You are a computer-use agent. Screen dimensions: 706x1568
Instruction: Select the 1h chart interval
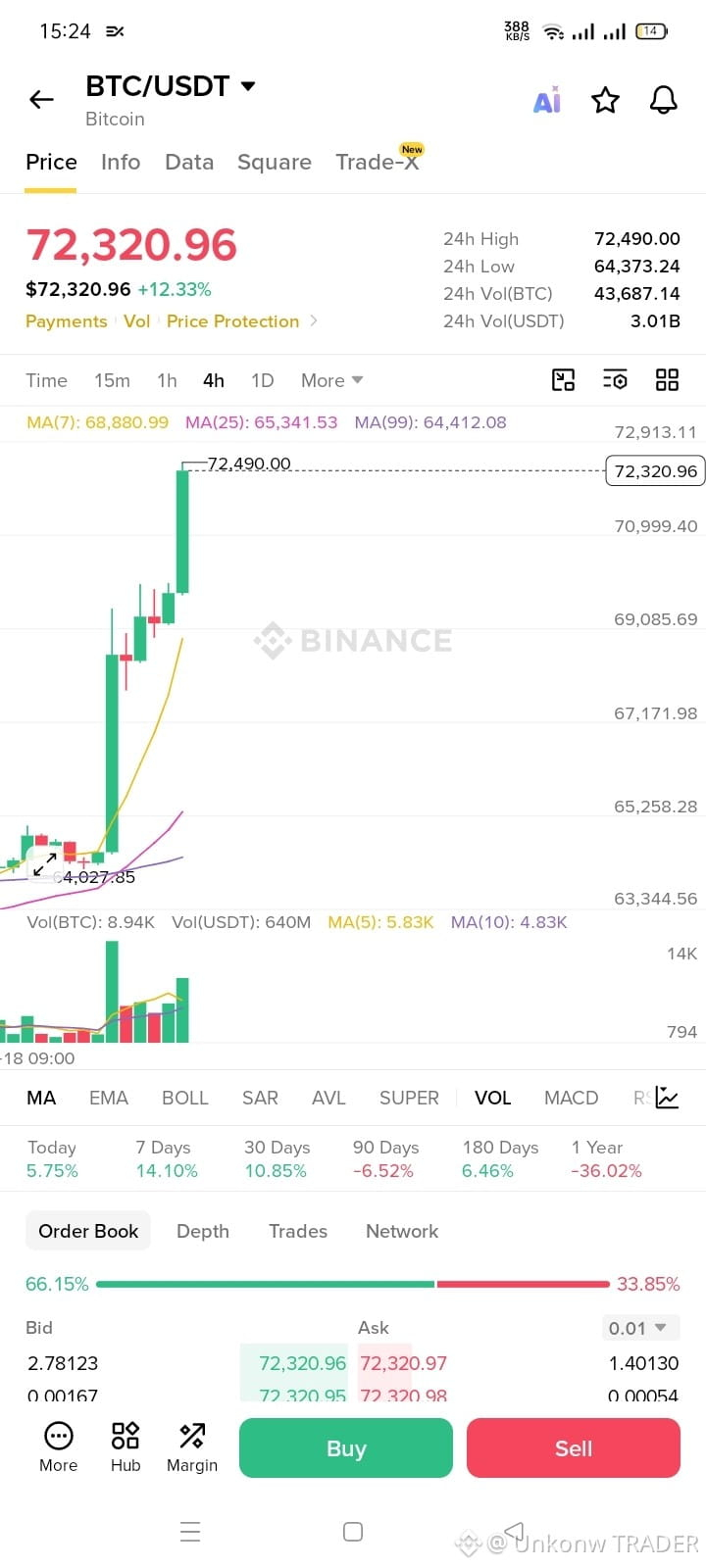pos(167,380)
